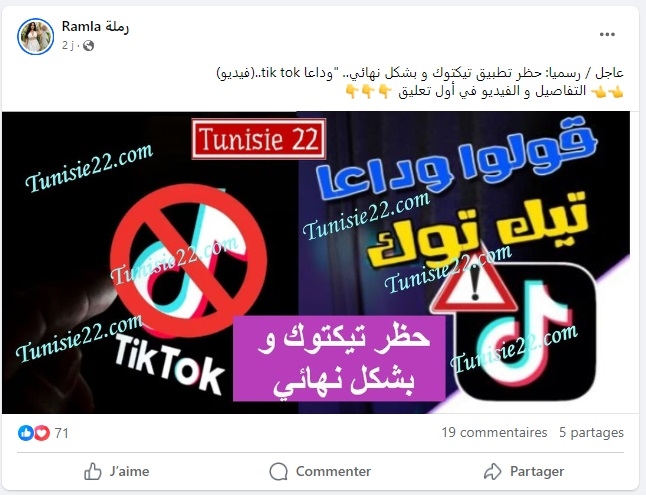The image size is (646, 499).
Task: Open Ramla's profile picture
Action: [35, 36]
